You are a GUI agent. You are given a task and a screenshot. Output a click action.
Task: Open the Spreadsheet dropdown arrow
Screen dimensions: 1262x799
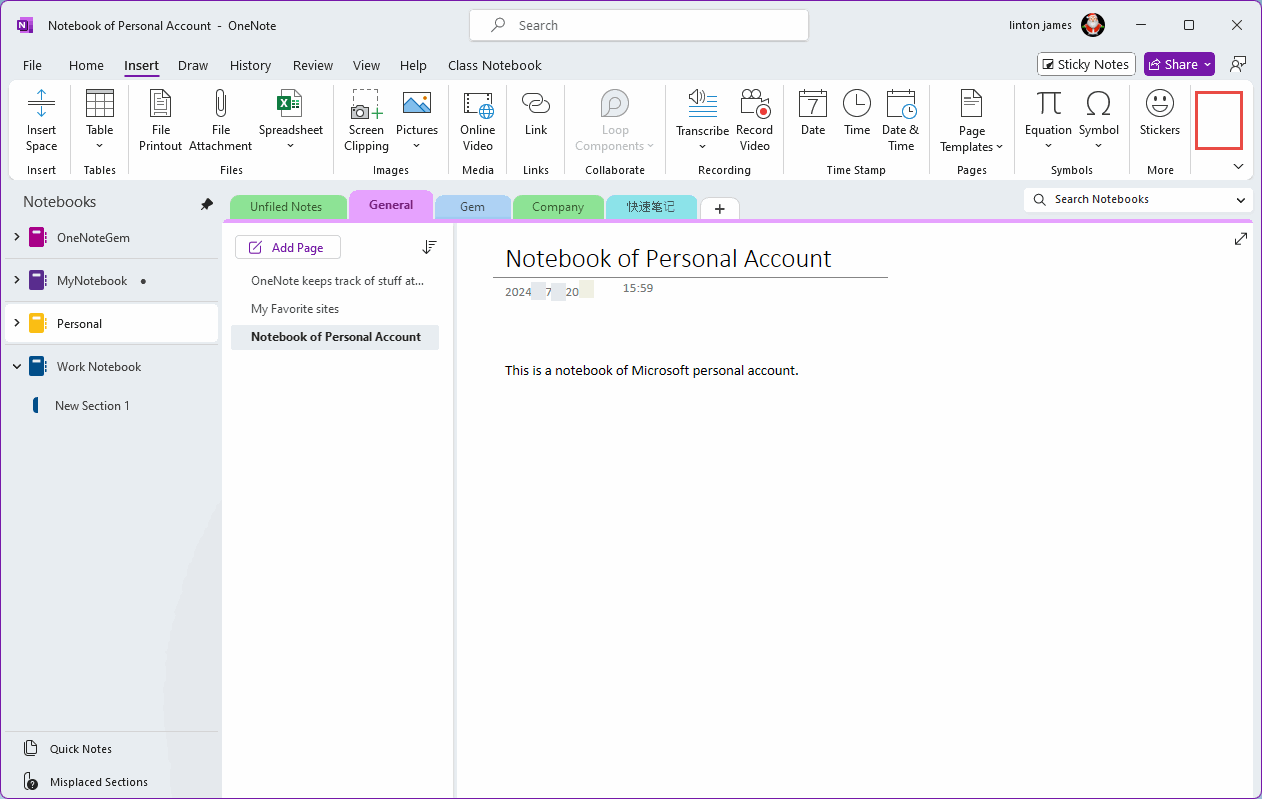[290, 146]
